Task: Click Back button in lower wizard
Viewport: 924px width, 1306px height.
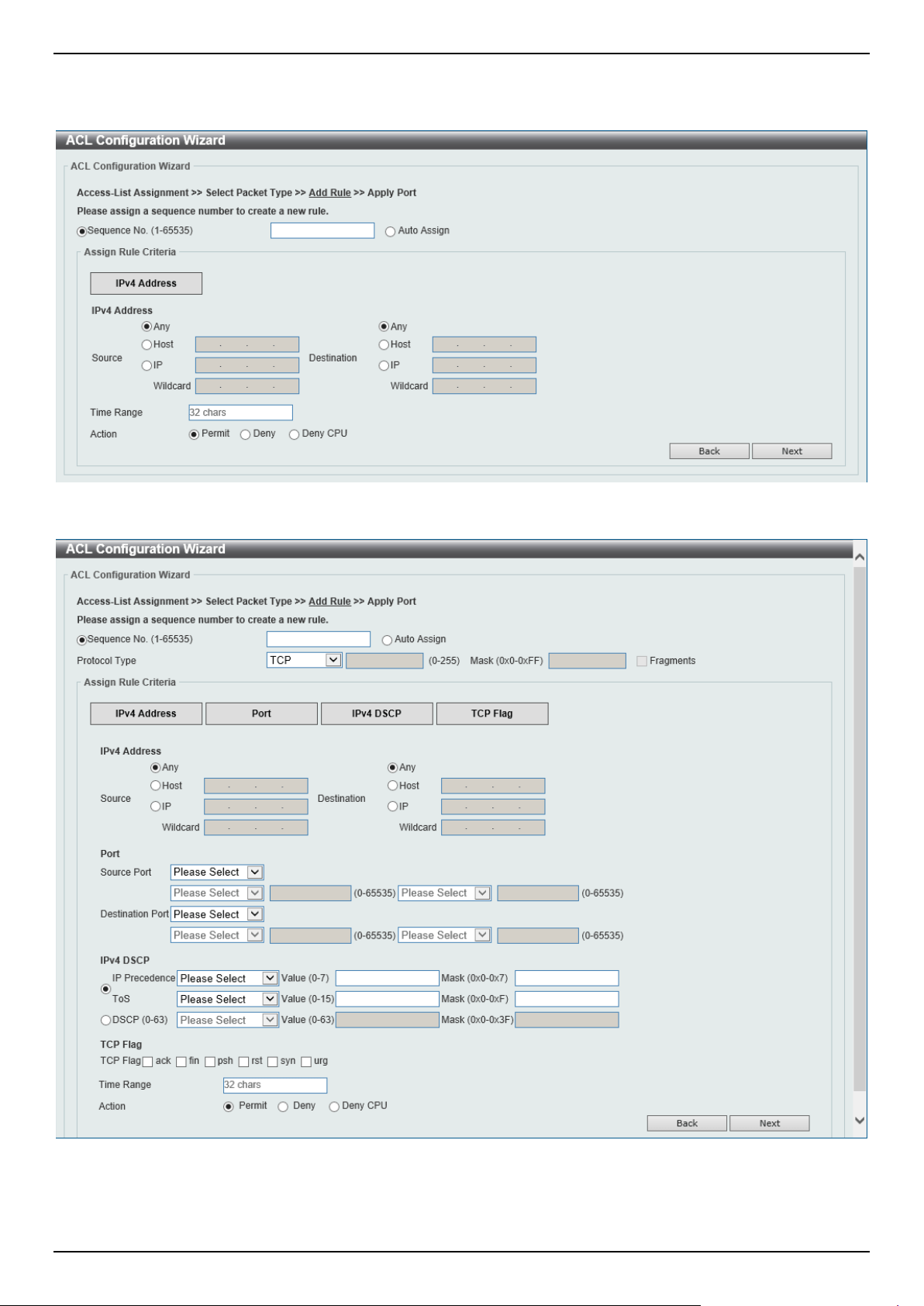Action: coord(687,1123)
